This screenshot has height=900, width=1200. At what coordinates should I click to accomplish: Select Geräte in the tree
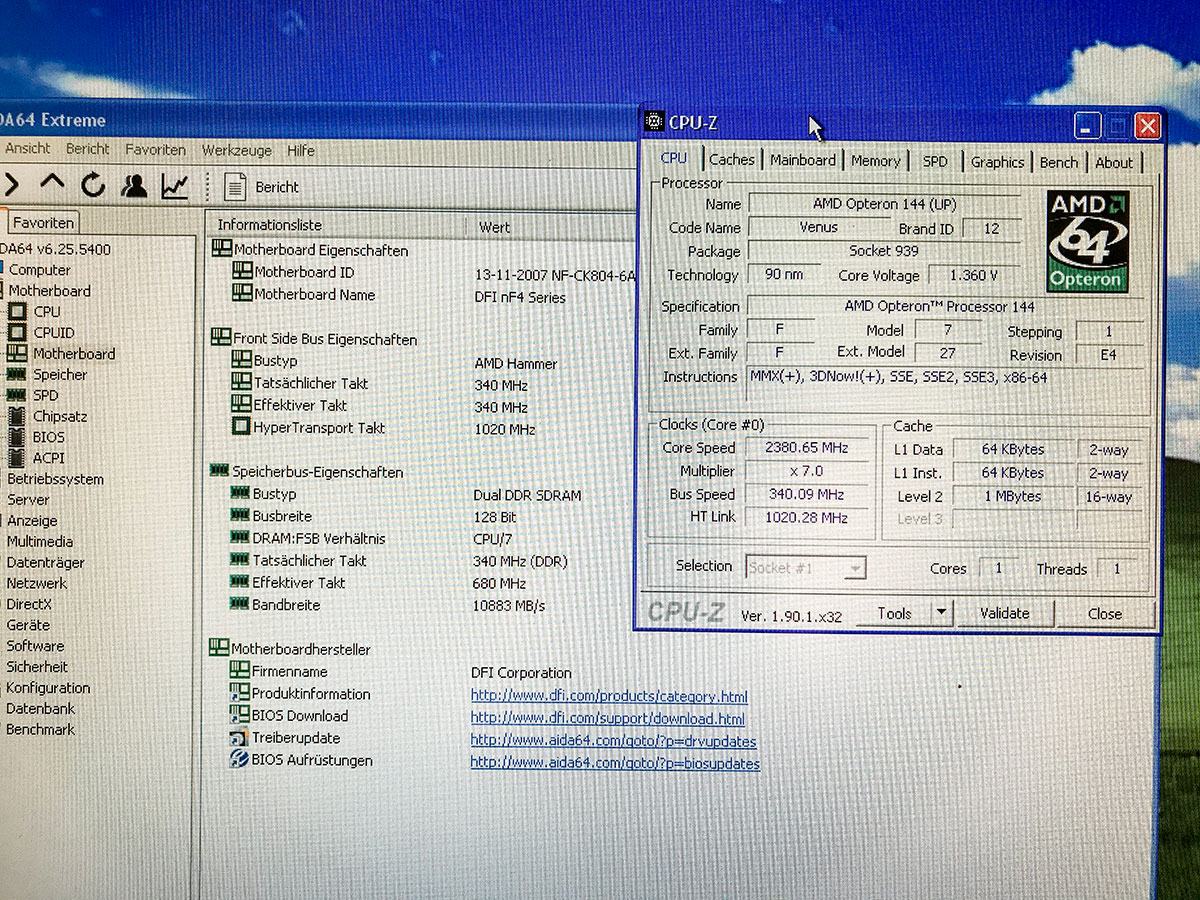coord(28,625)
